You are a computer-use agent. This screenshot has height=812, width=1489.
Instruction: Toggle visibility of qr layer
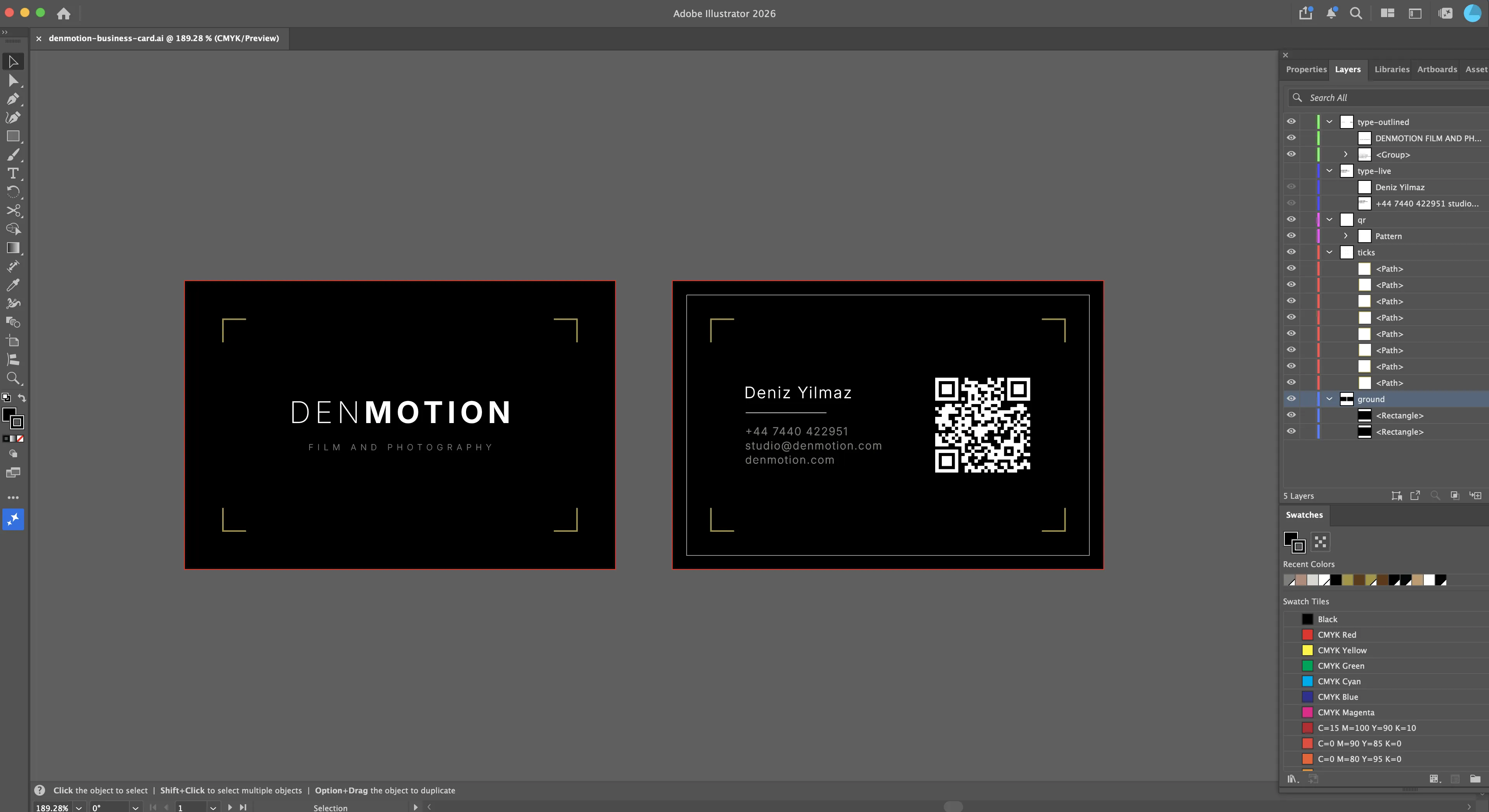[x=1291, y=219]
